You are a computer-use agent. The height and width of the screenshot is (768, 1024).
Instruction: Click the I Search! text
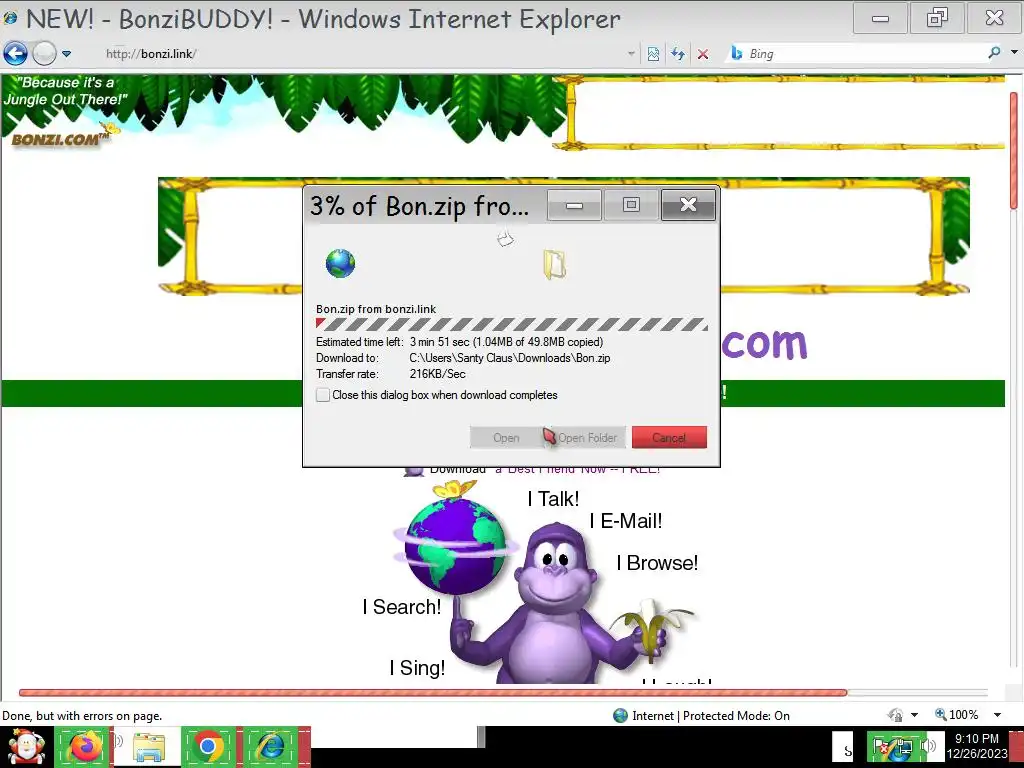402,607
